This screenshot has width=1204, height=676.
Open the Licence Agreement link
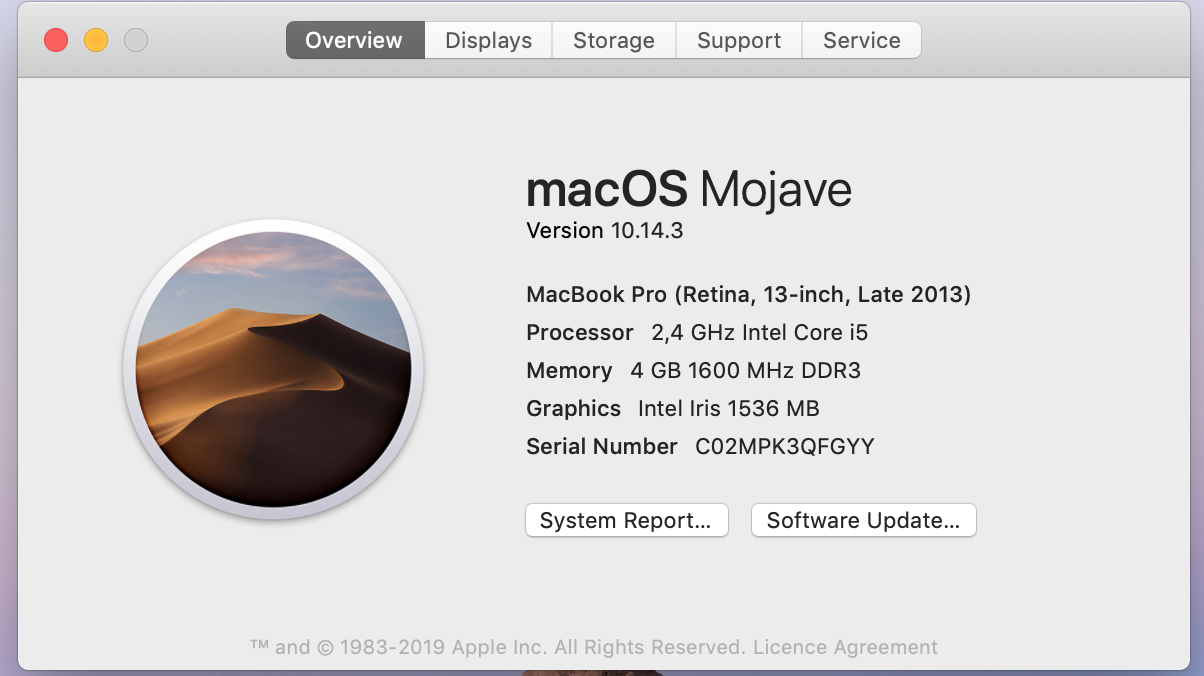click(x=845, y=647)
